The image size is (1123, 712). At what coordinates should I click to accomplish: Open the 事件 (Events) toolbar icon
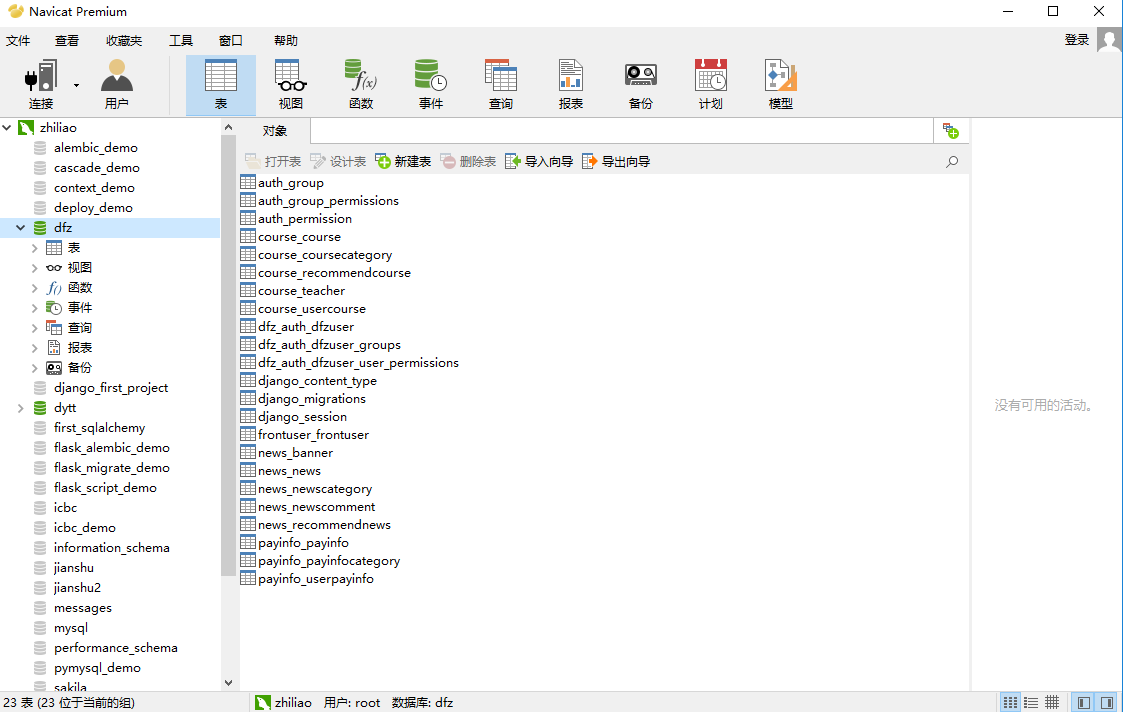pos(431,85)
